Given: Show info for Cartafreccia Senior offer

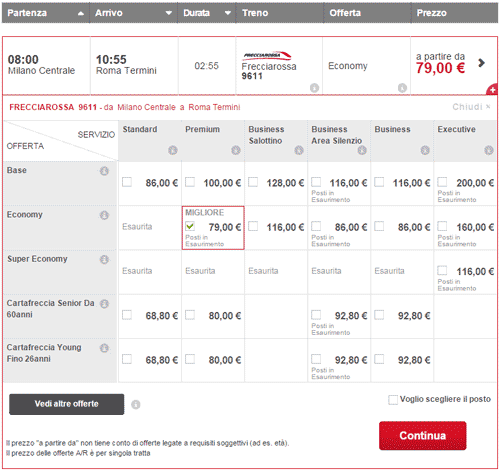Looking at the screenshot, I should (104, 304).
